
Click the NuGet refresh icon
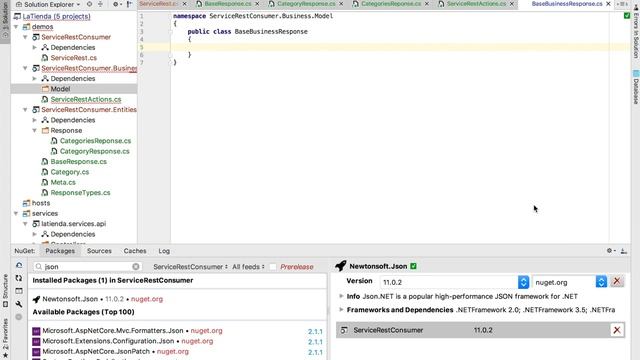[19, 278]
